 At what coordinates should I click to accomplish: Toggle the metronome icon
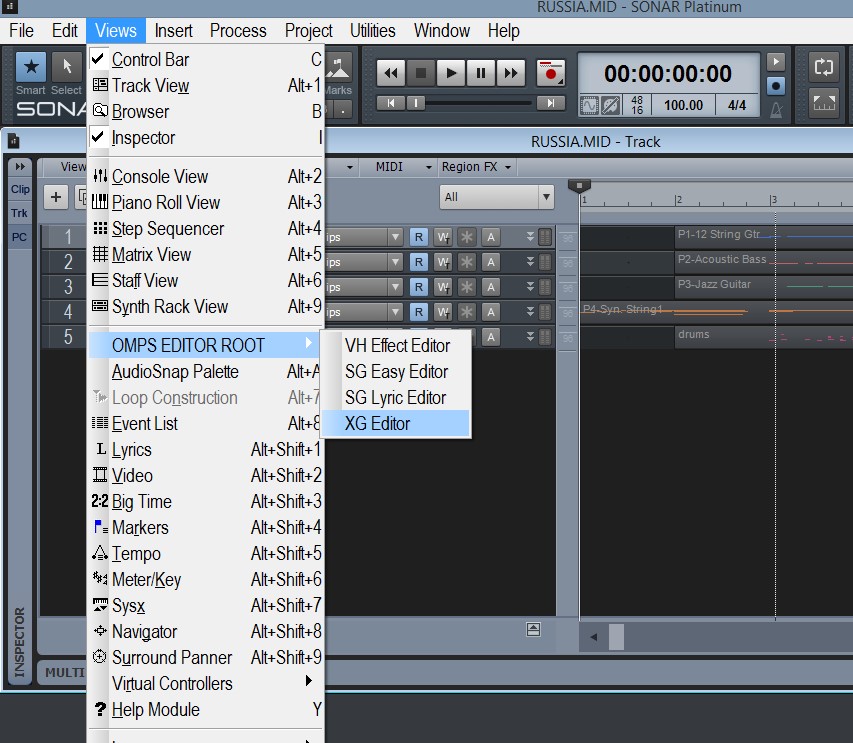(x=776, y=110)
